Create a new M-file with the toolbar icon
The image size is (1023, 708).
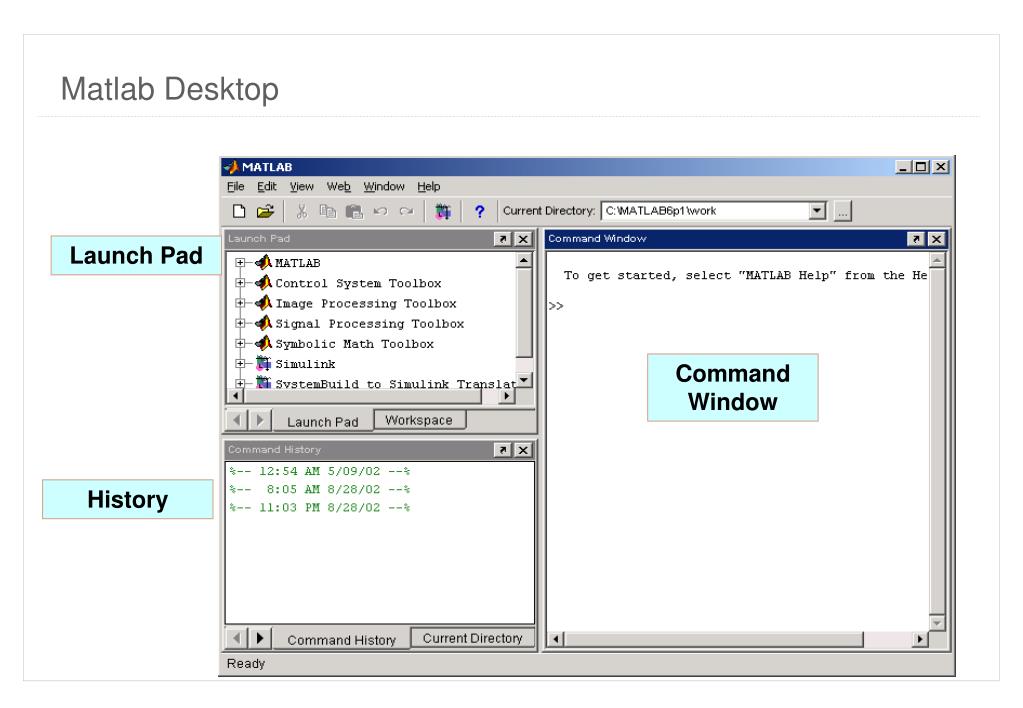[239, 211]
